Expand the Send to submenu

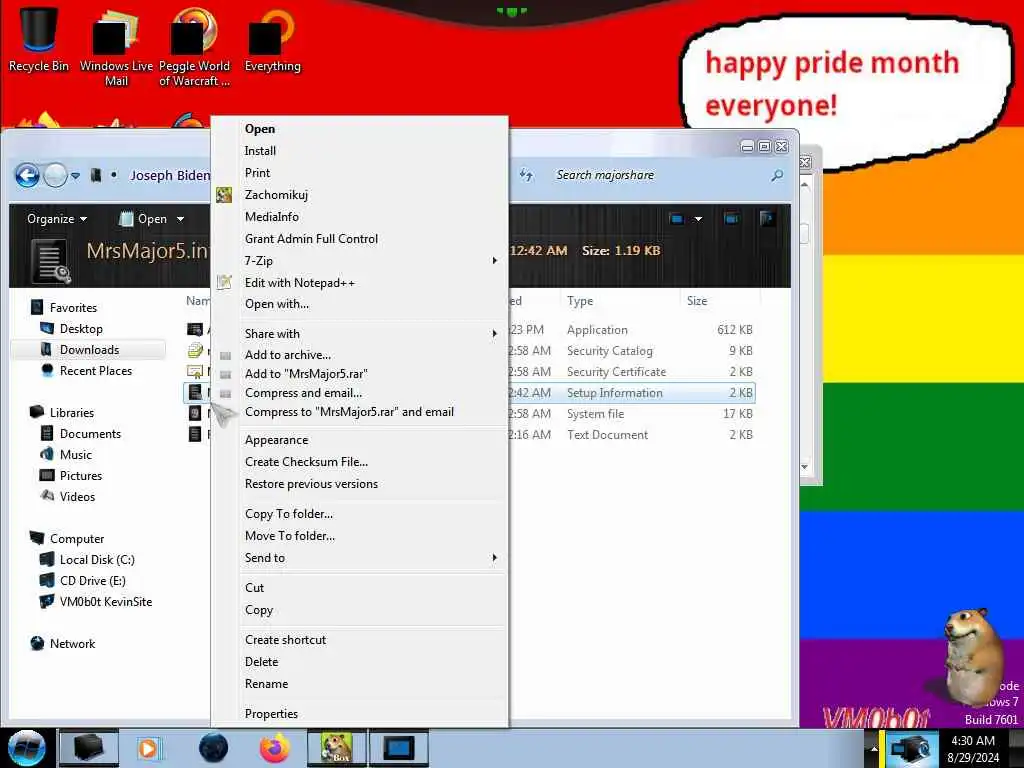tap(359, 558)
